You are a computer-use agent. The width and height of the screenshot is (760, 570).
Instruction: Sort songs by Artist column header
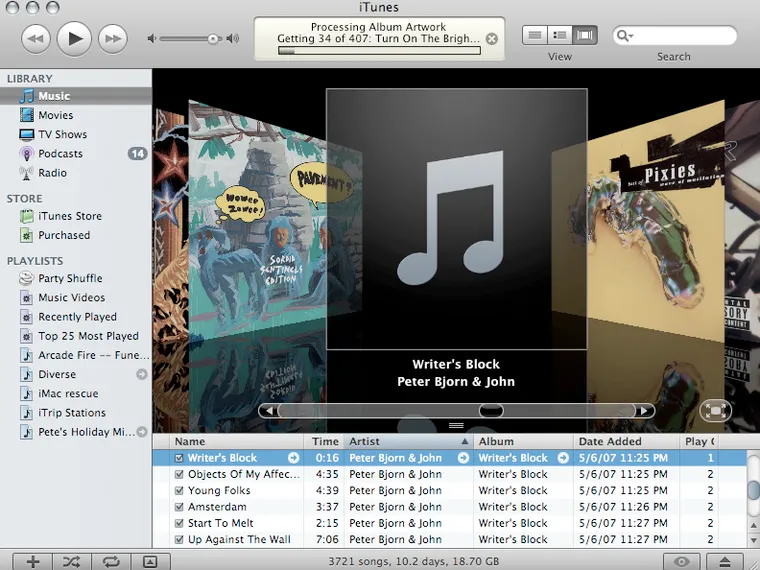click(x=405, y=441)
